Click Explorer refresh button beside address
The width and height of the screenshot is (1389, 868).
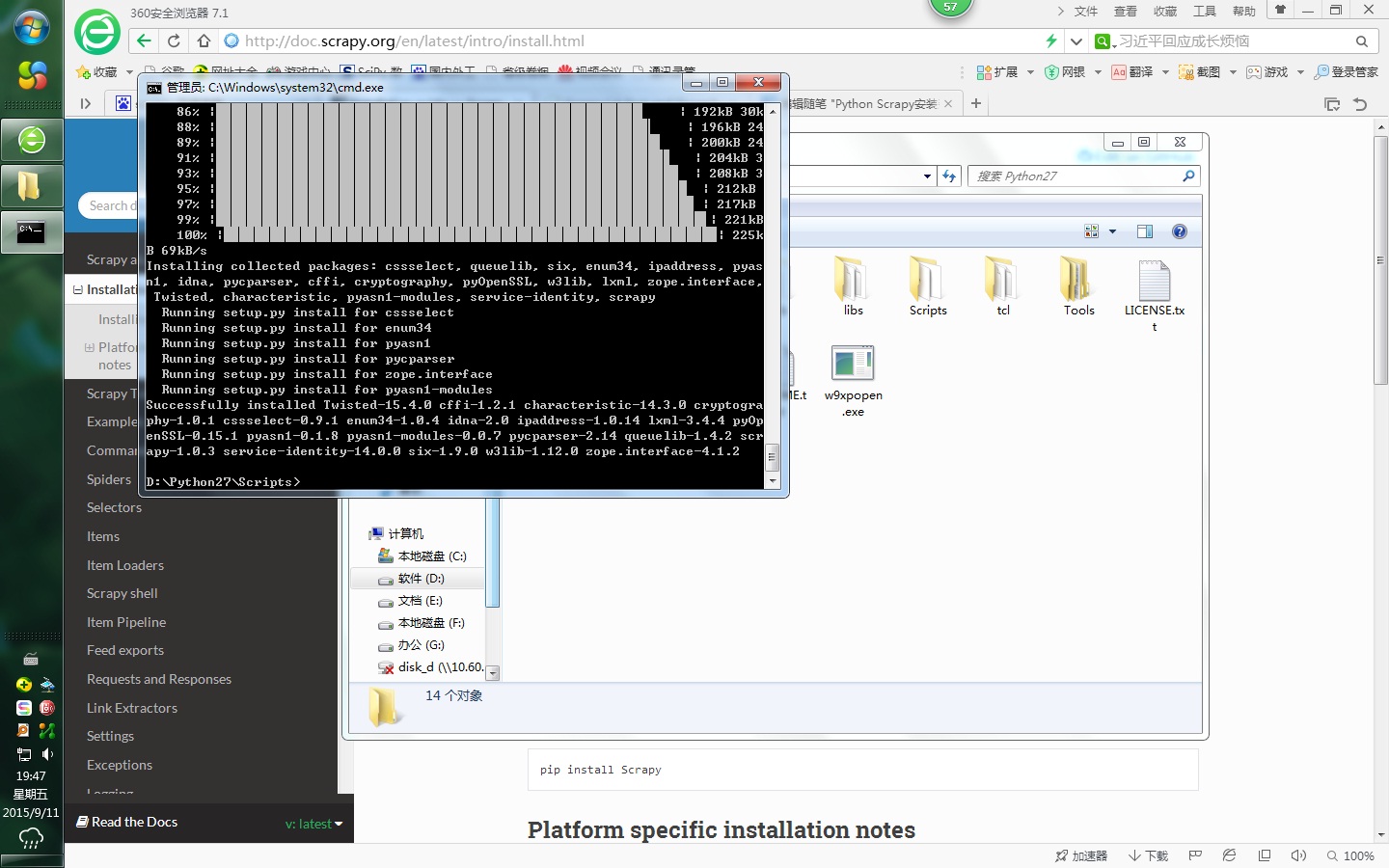[949, 176]
